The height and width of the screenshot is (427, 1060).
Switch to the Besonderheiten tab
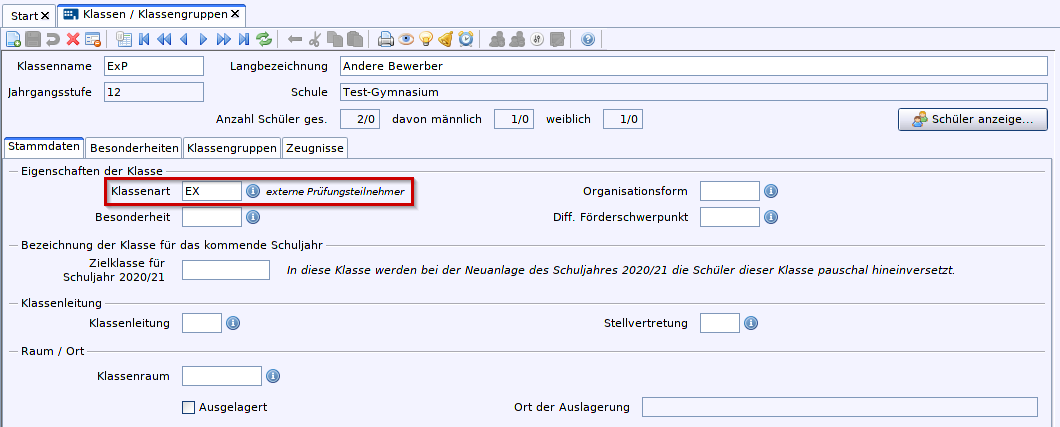[x=134, y=147]
